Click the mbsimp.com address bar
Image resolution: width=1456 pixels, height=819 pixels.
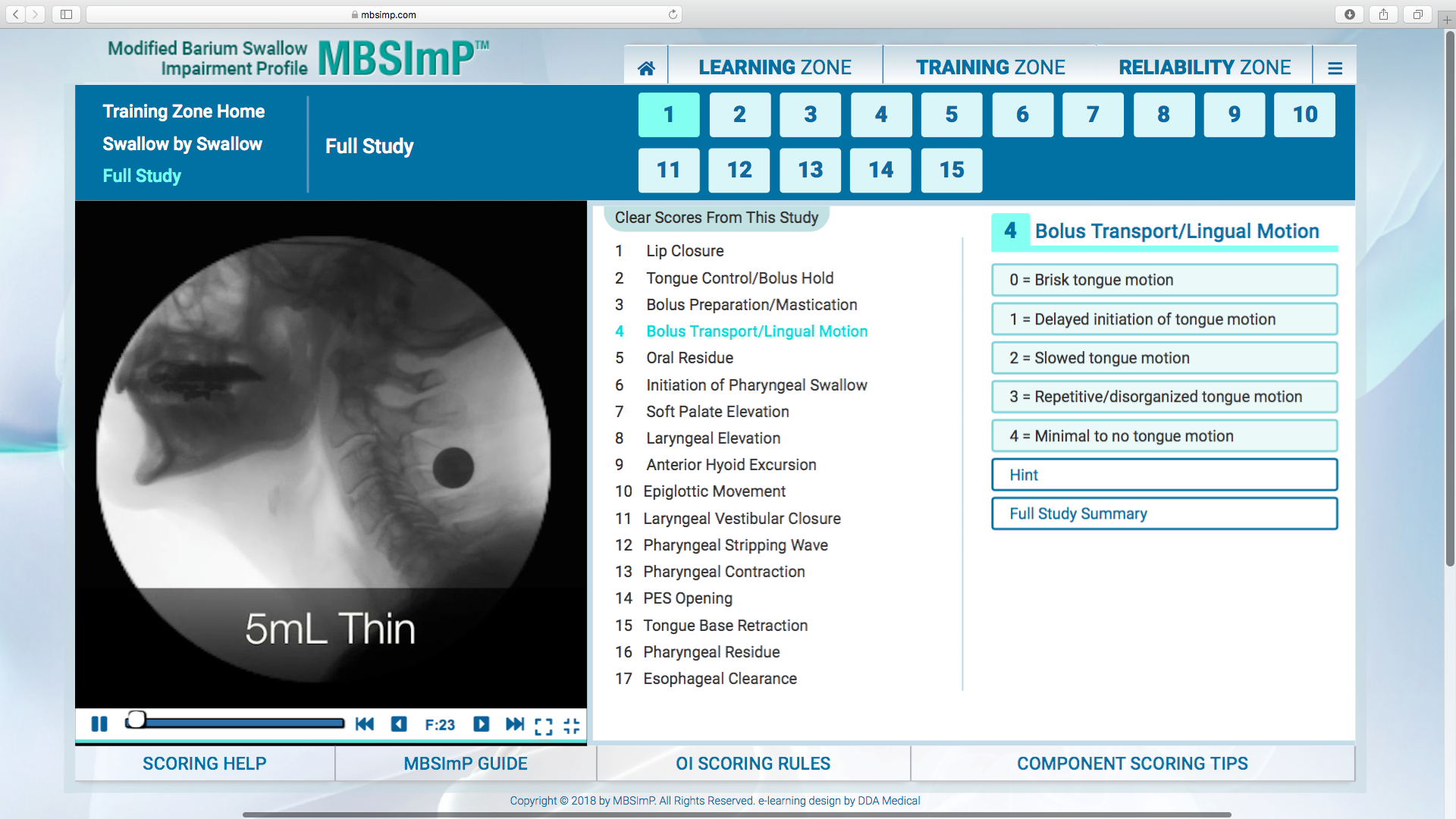coord(384,14)
